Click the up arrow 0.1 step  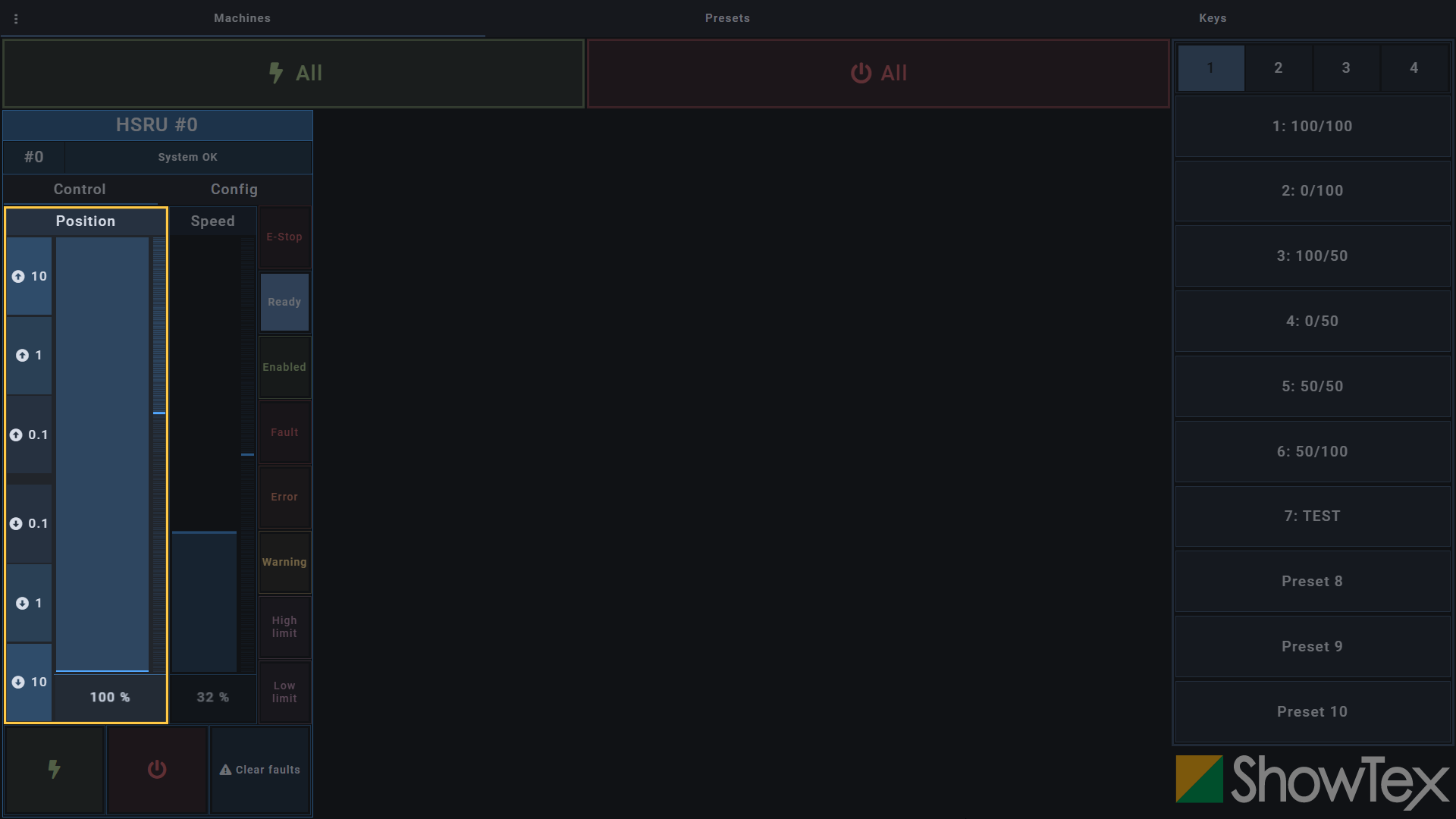coord(30,435)
